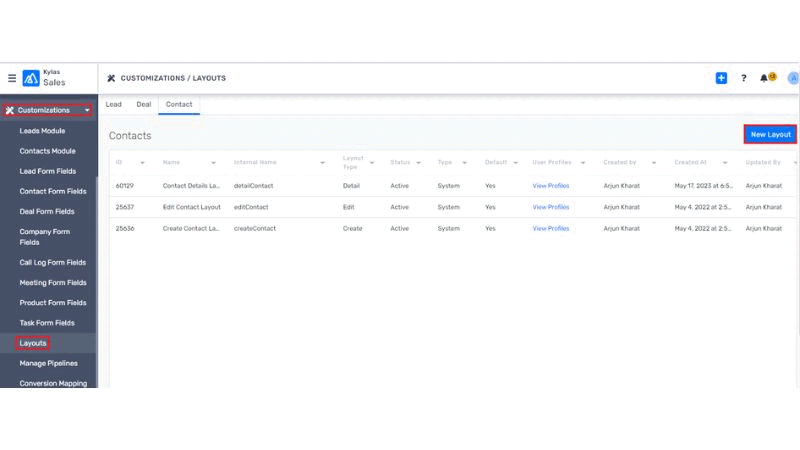Click the blue plus quick-add icon
Viewport: 800px width, 450px height.
click(x=721, y=78)
